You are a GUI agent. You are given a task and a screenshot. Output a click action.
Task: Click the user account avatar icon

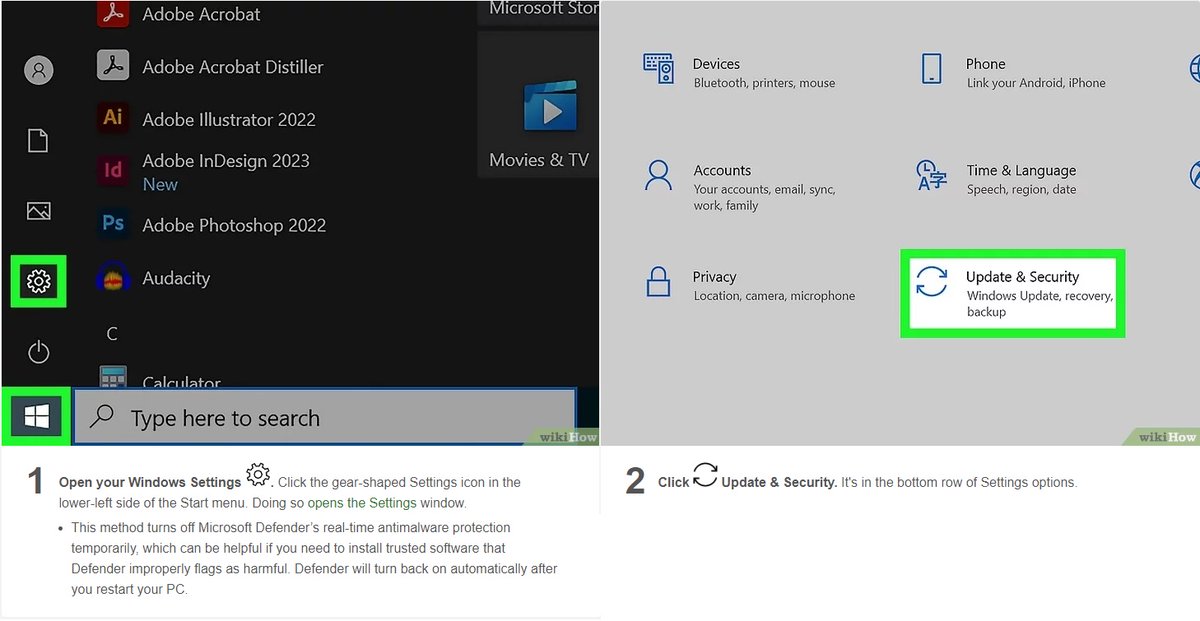(38, 70)
